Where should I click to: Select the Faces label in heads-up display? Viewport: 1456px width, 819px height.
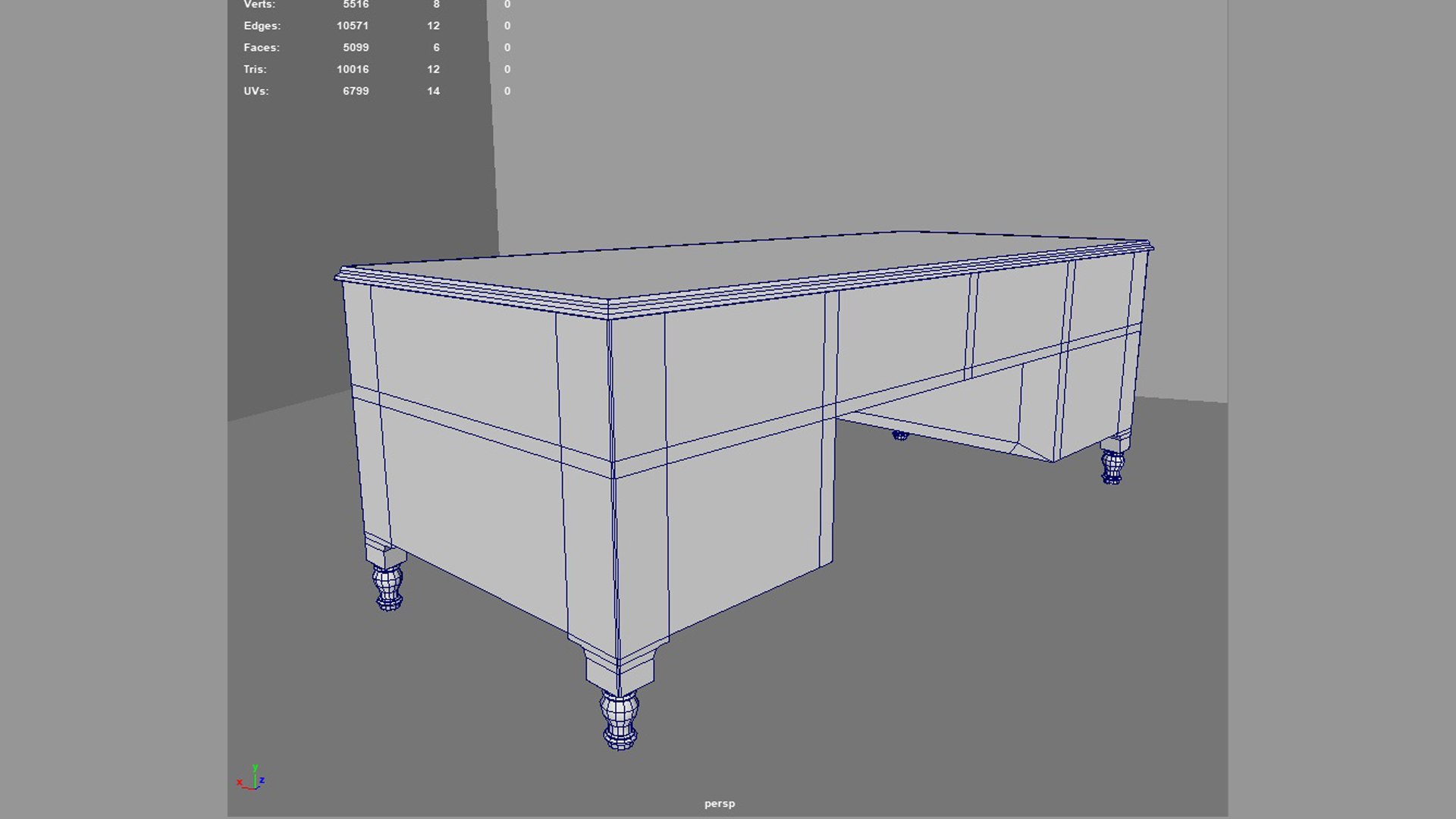pos(261,48)
